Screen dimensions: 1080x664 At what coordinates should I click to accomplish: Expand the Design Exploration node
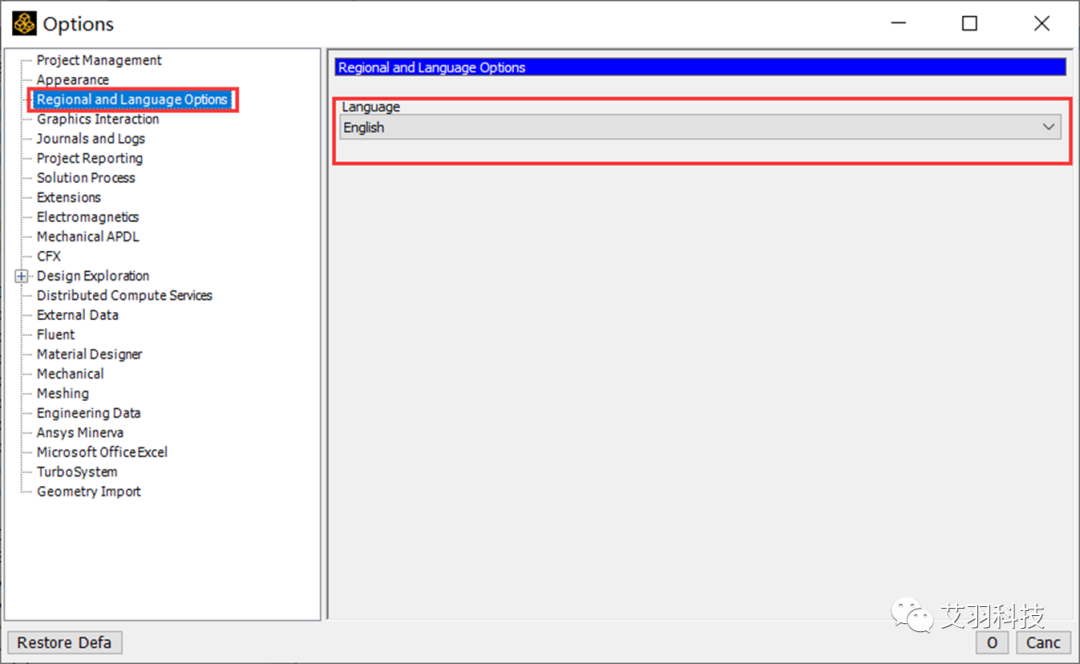(x=21, y=276)
